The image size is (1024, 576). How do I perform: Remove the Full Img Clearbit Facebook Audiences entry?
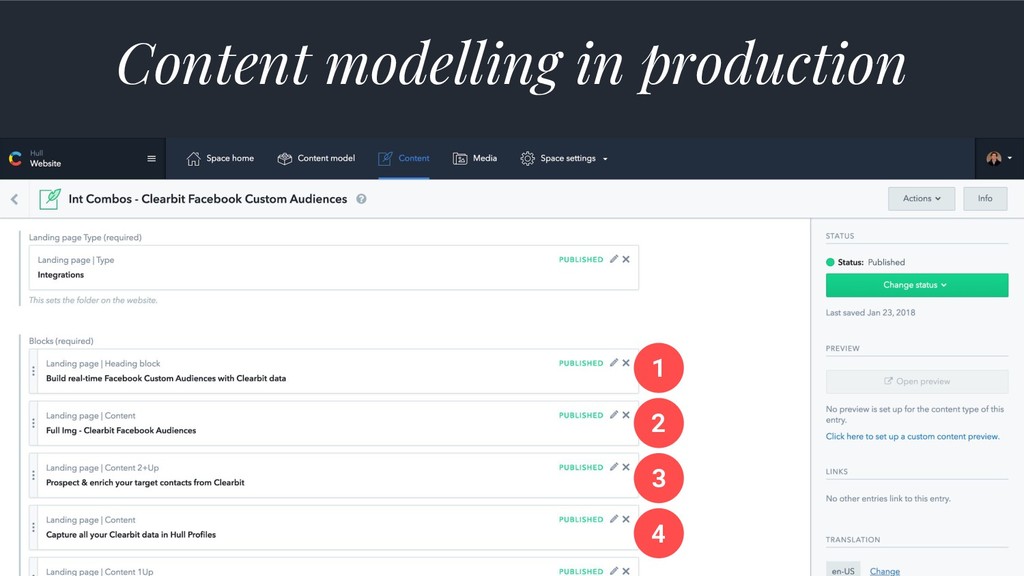[x=626, y=415]
